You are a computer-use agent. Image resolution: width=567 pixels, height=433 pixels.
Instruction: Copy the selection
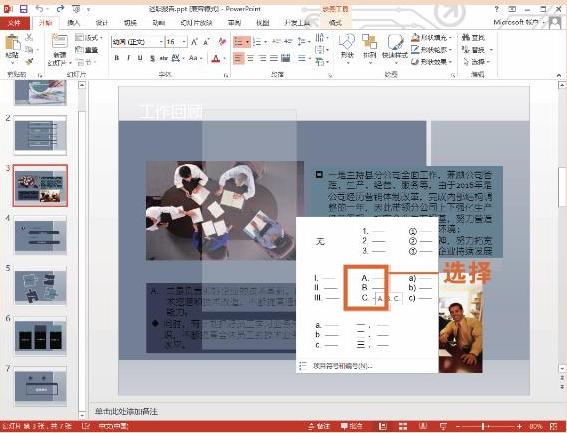30,49
